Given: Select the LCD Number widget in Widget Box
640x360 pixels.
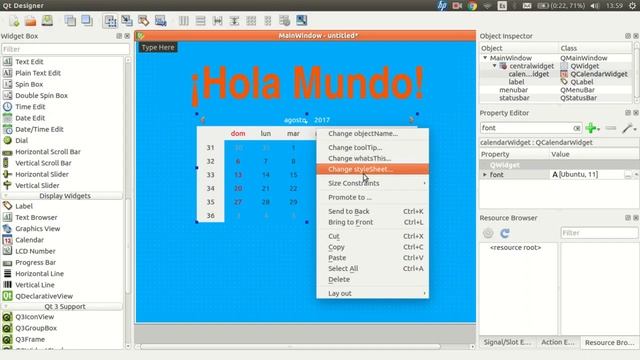Looking at the screenshot, I should coord(35,251).
